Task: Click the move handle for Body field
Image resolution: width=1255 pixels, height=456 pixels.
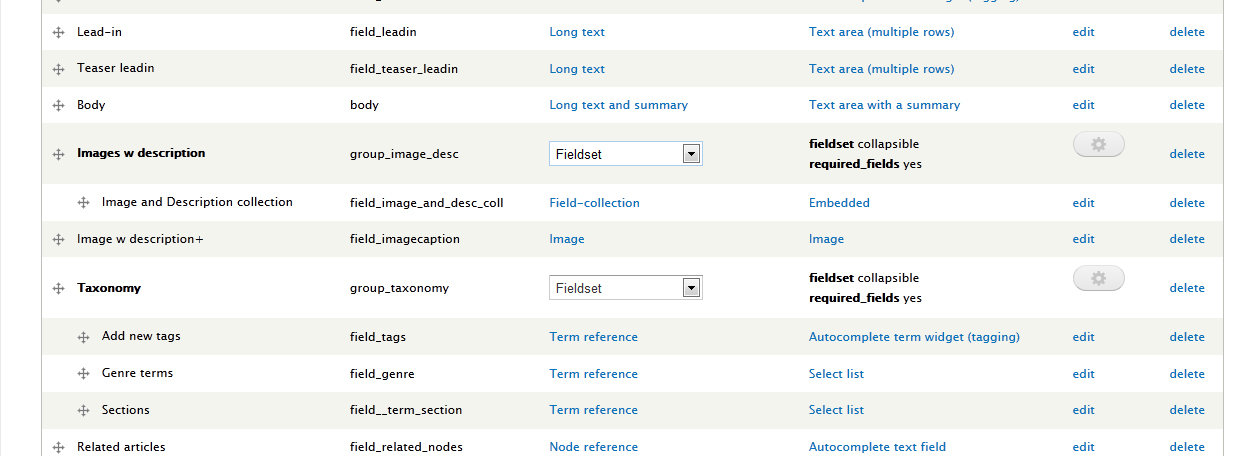Action: (58, 105)
